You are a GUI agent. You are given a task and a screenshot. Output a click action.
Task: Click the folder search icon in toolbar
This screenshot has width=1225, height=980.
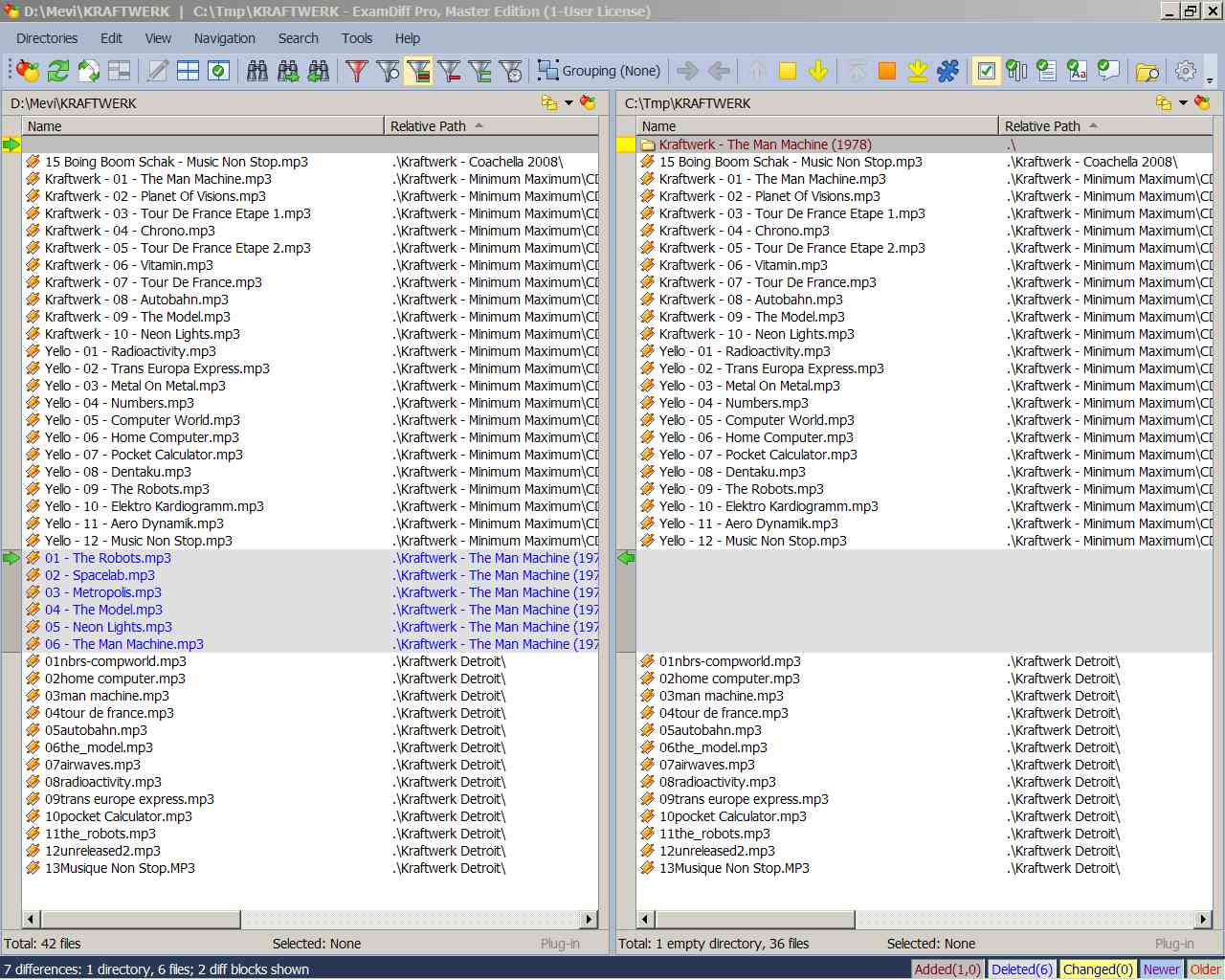(x=1147, y=71)
